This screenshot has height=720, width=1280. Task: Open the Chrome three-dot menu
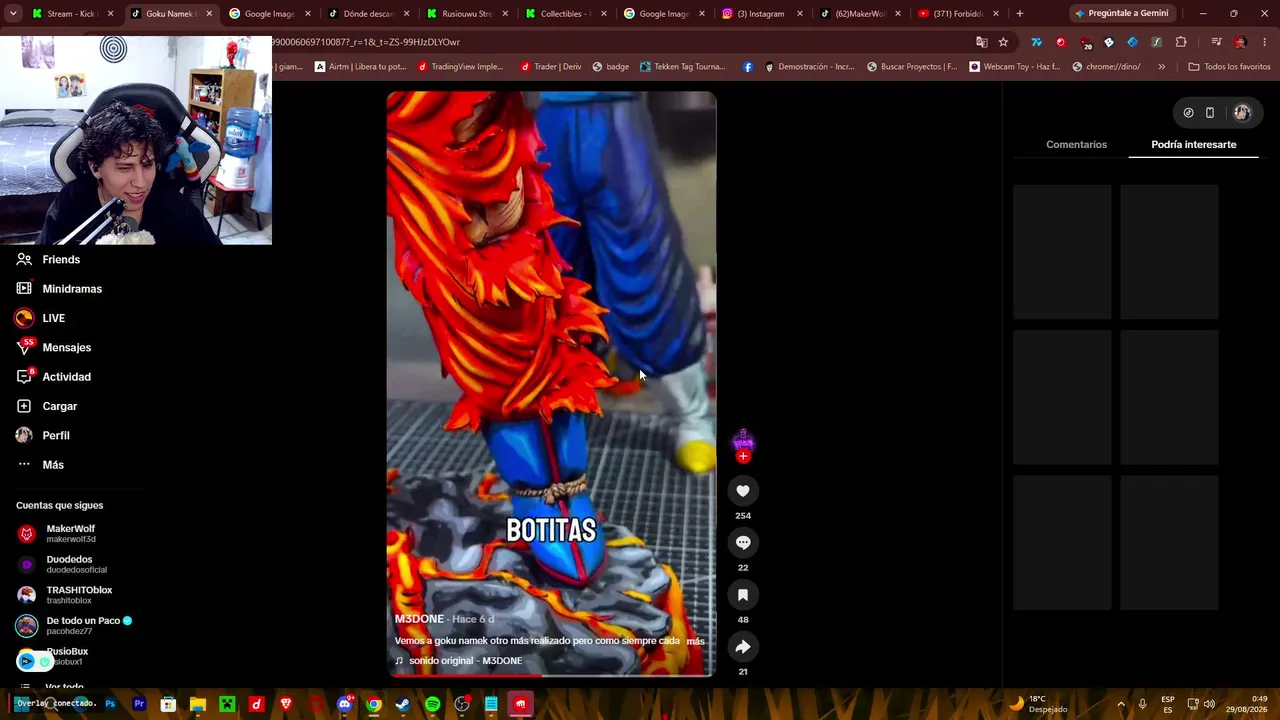click(x=1264, y=42)
